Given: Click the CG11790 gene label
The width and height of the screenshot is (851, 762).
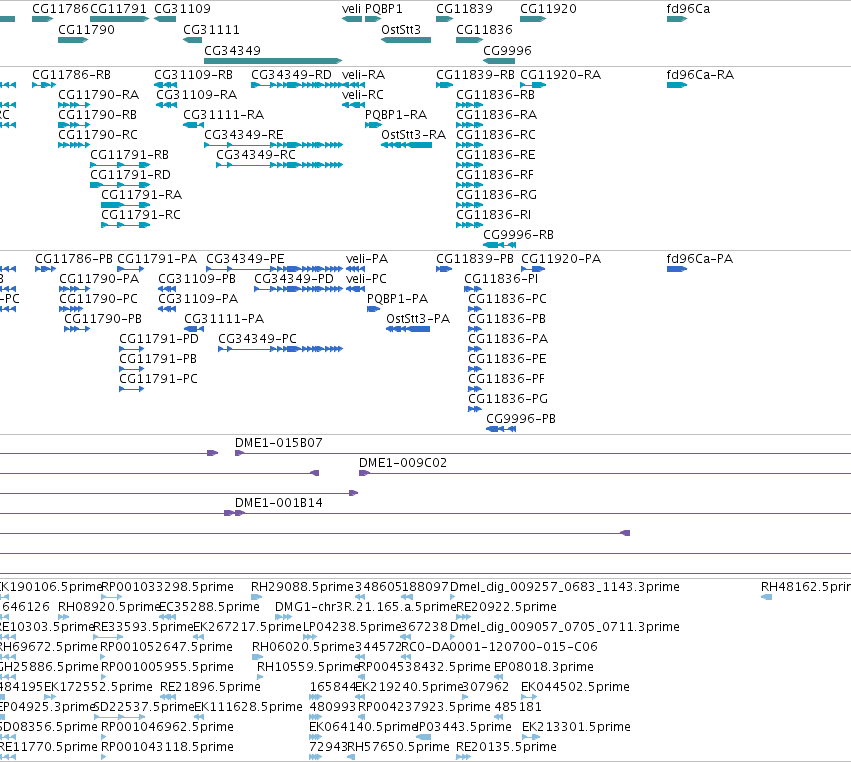Looking at the screenshot, I should [x=86, y=29].
